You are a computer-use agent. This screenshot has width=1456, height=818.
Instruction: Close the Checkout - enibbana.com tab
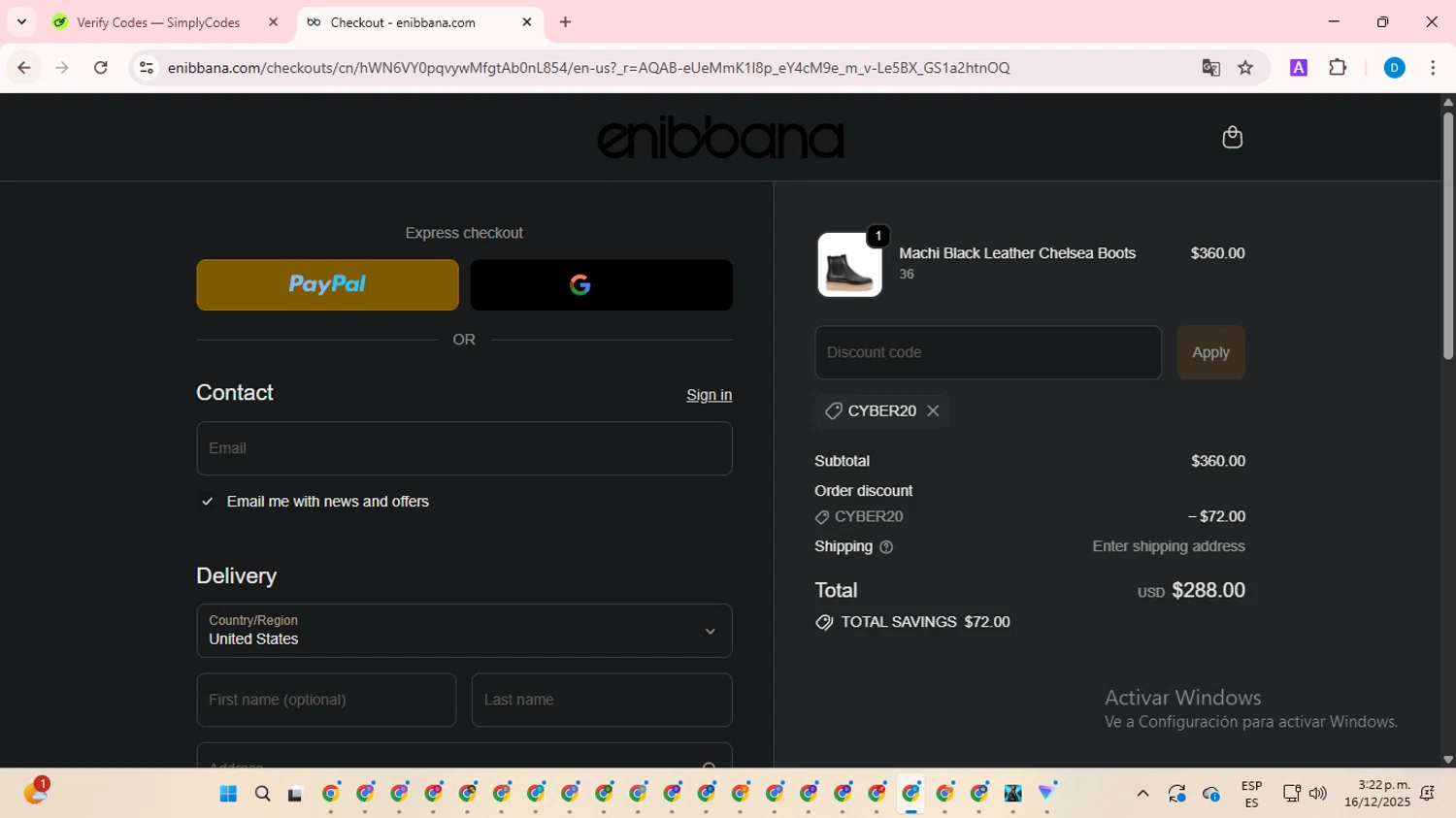click(527, 22)
